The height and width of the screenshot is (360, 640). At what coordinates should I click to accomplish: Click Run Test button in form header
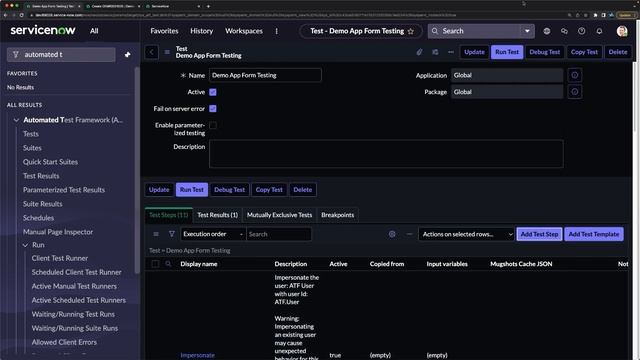[x=507, y=52]
